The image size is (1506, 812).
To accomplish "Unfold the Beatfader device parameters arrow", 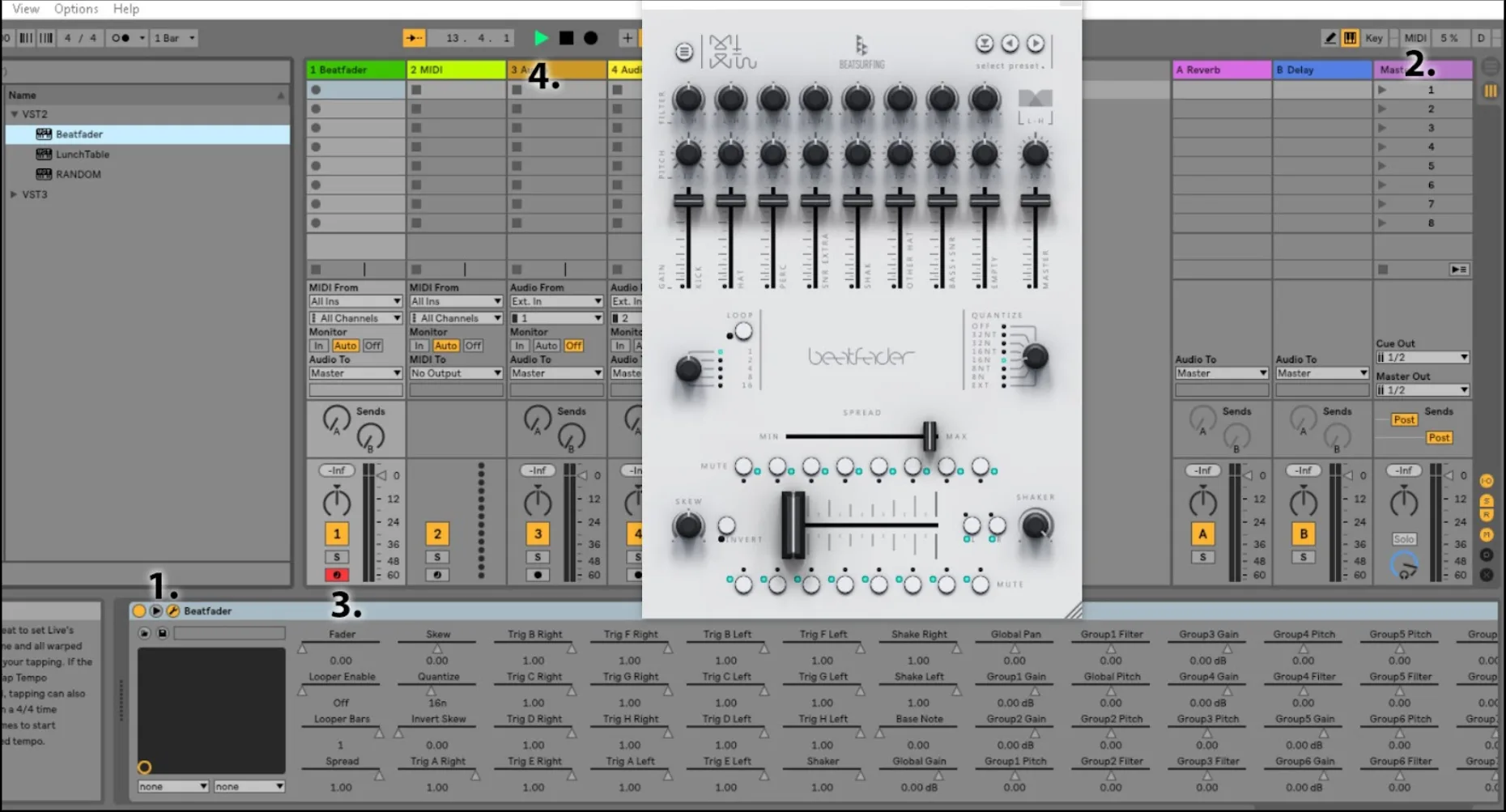I will pos(156,611).
